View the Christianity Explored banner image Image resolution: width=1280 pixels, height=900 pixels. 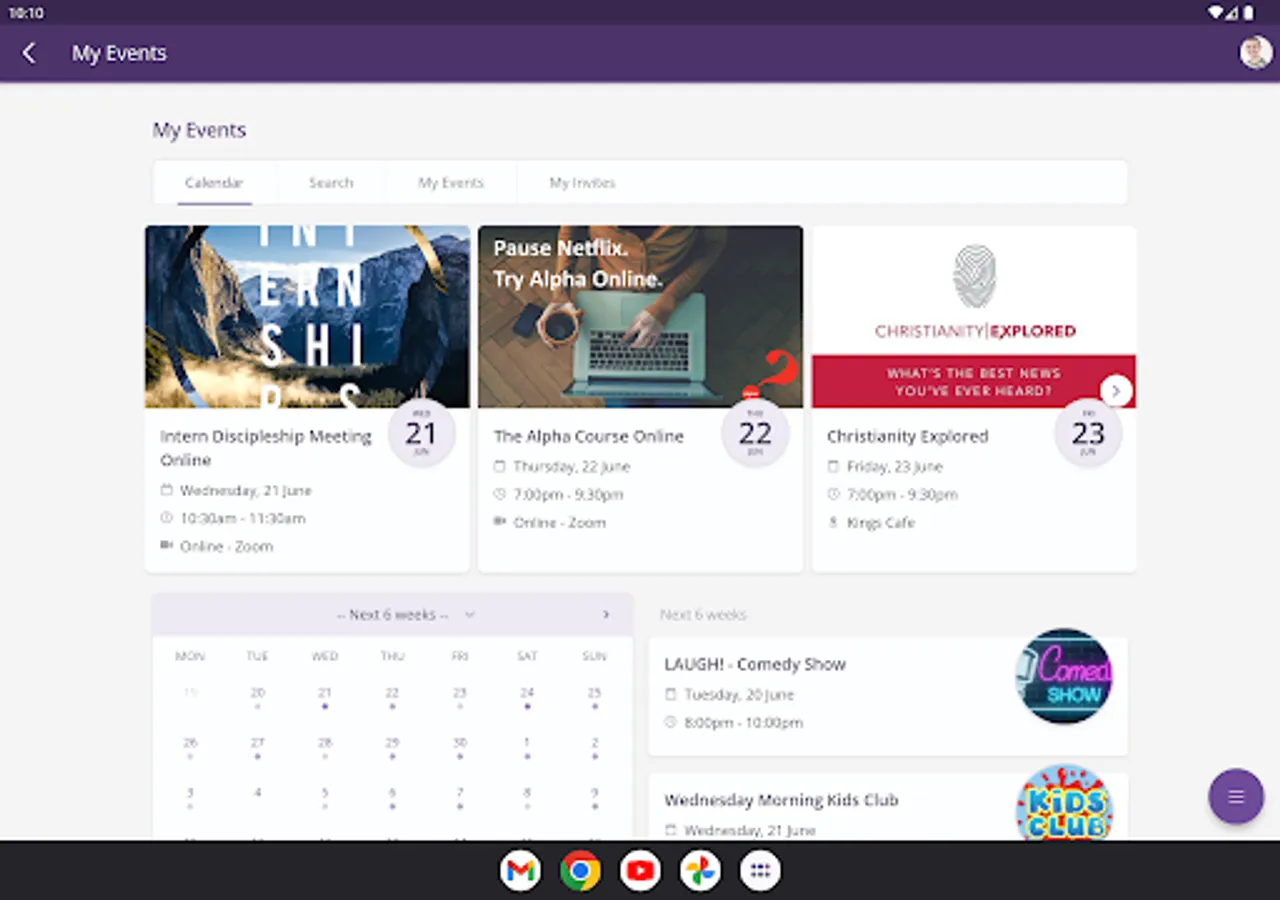(x=974, y=317)
